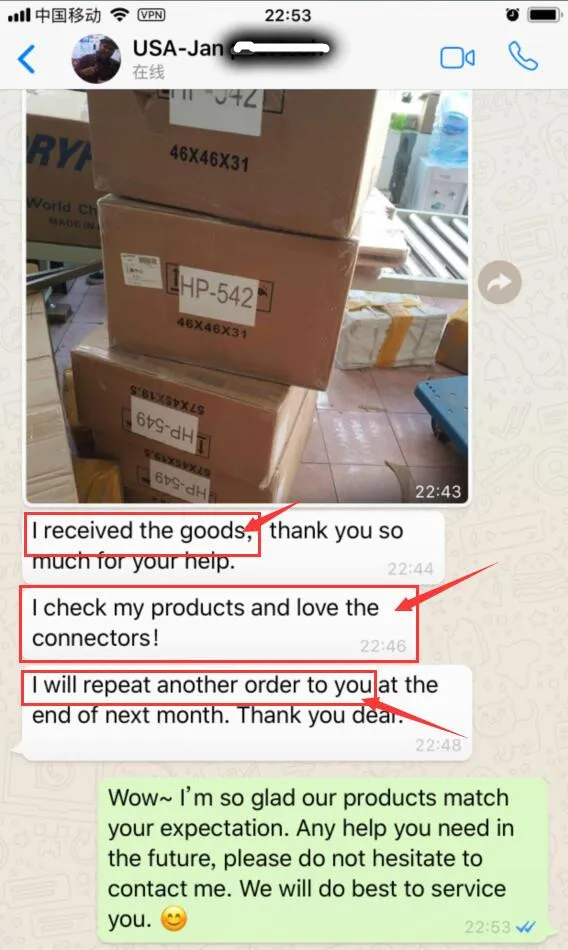This screenshot has width=568, height=950.
Task: Open the USA-Jan contact name header
Action: coord(230,48)
